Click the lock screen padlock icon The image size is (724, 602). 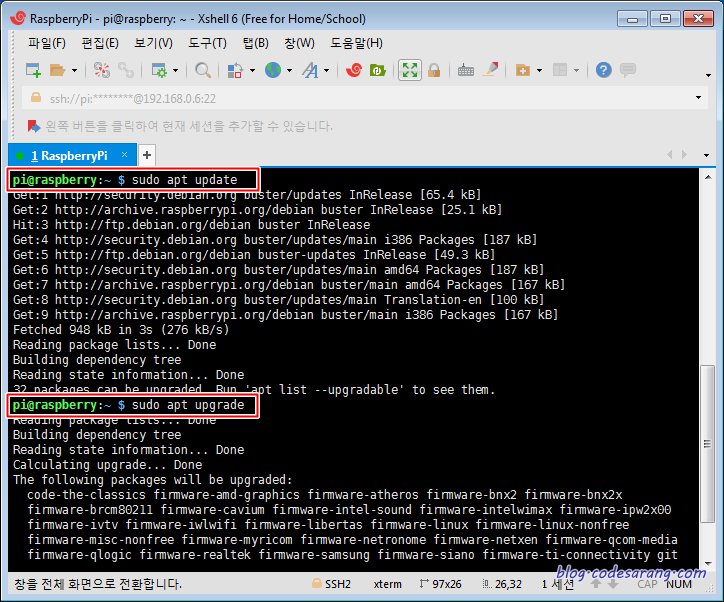434,70
